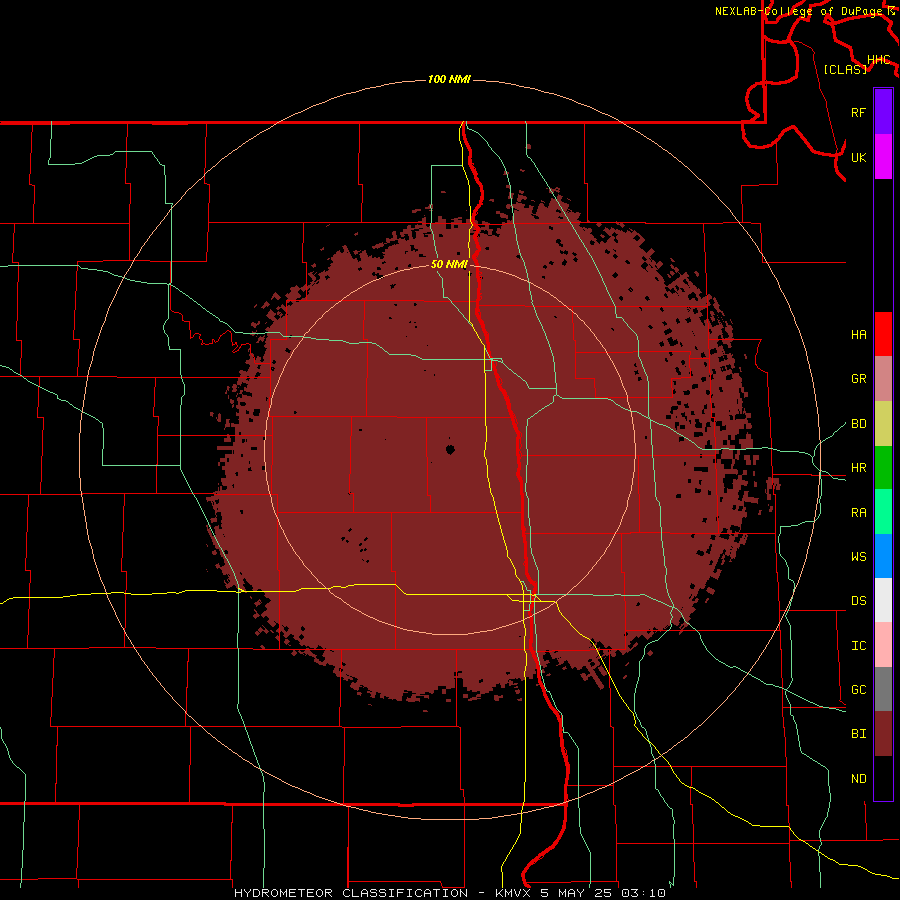Click the black radar site dot at center
The height and width of the screenshot is (900, 900).
pyautogui.click(x=450, y=449)
